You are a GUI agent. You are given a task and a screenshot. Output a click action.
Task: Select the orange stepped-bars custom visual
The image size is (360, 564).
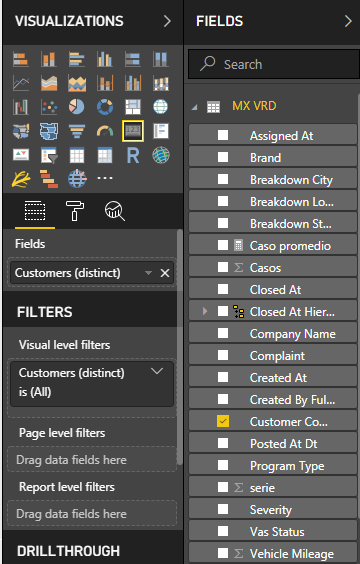click(x=49, y=179)
